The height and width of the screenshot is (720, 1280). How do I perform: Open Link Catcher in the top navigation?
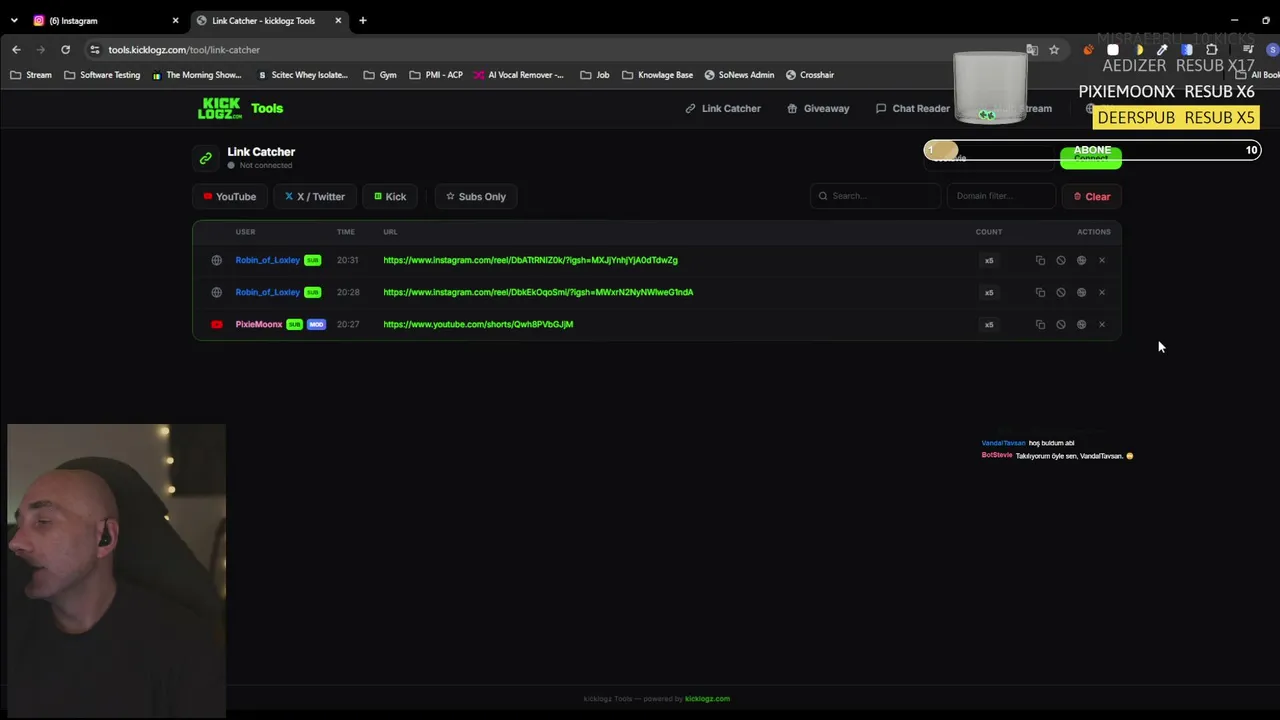click(x=723, y=108)
